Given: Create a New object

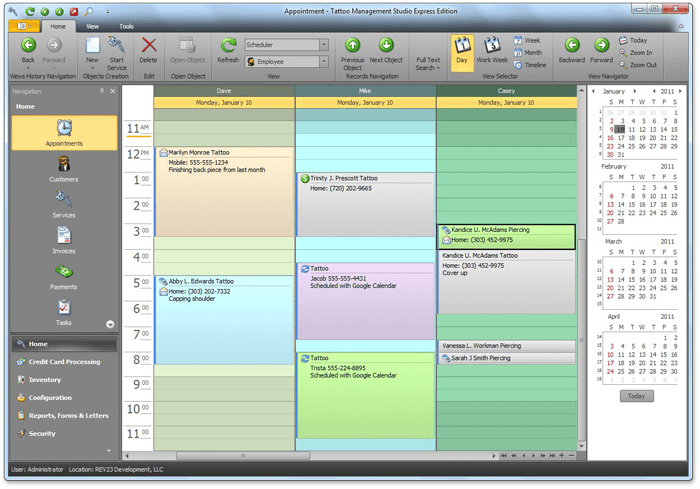Looking at the screenshot, I should point(92,50).
